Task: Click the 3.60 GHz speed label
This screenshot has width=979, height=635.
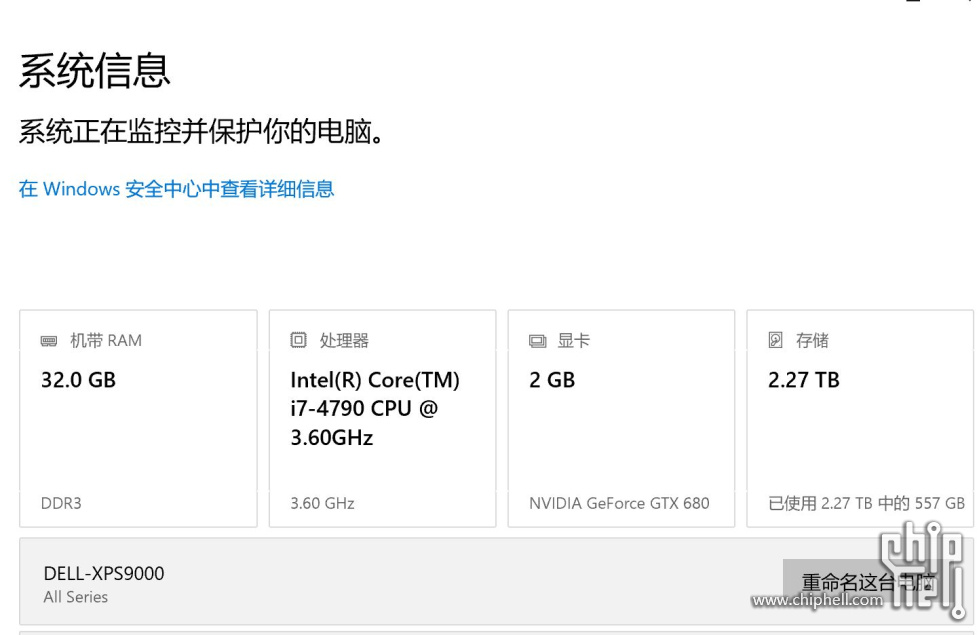Action: click(x=322, y=503)
